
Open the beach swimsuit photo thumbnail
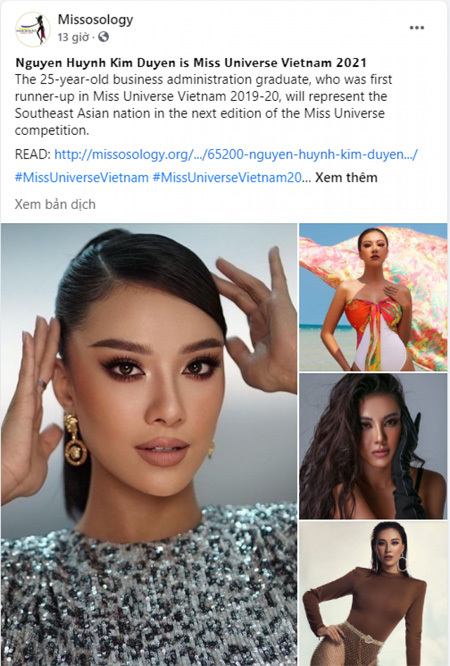coord(373,297)
